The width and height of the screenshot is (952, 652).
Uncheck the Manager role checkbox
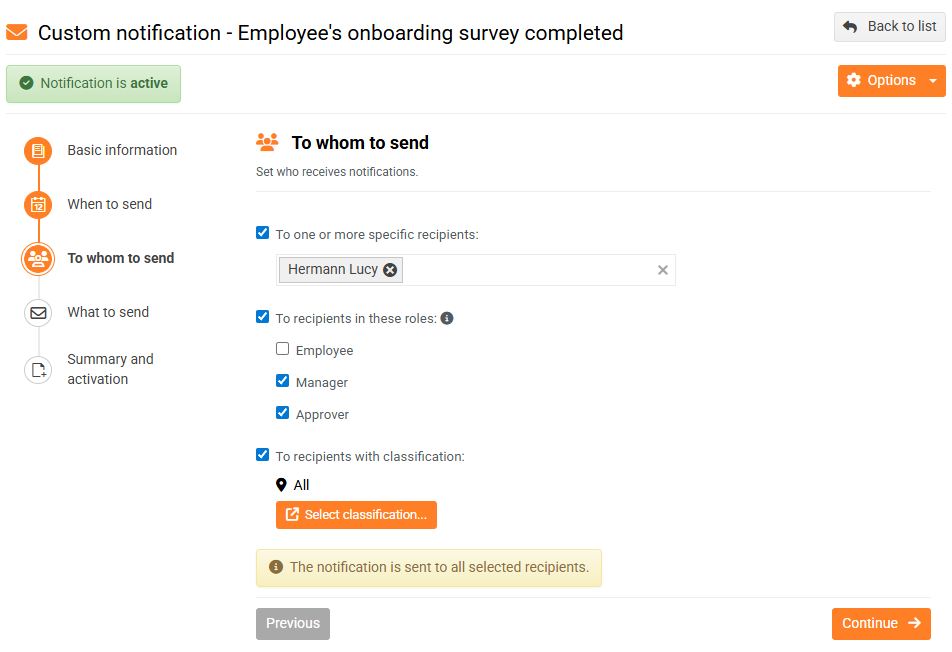283,382
